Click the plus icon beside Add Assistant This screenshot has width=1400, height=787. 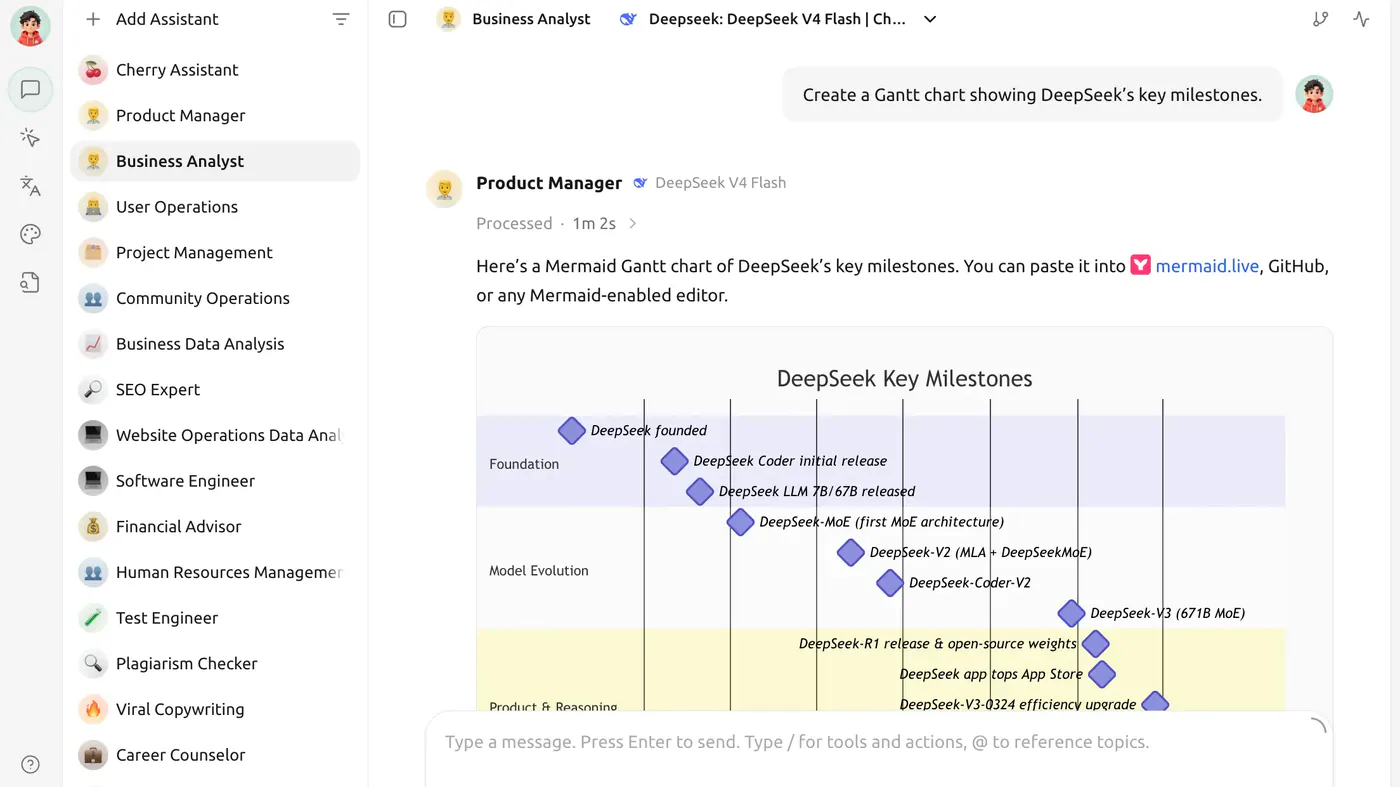(93, 19)
